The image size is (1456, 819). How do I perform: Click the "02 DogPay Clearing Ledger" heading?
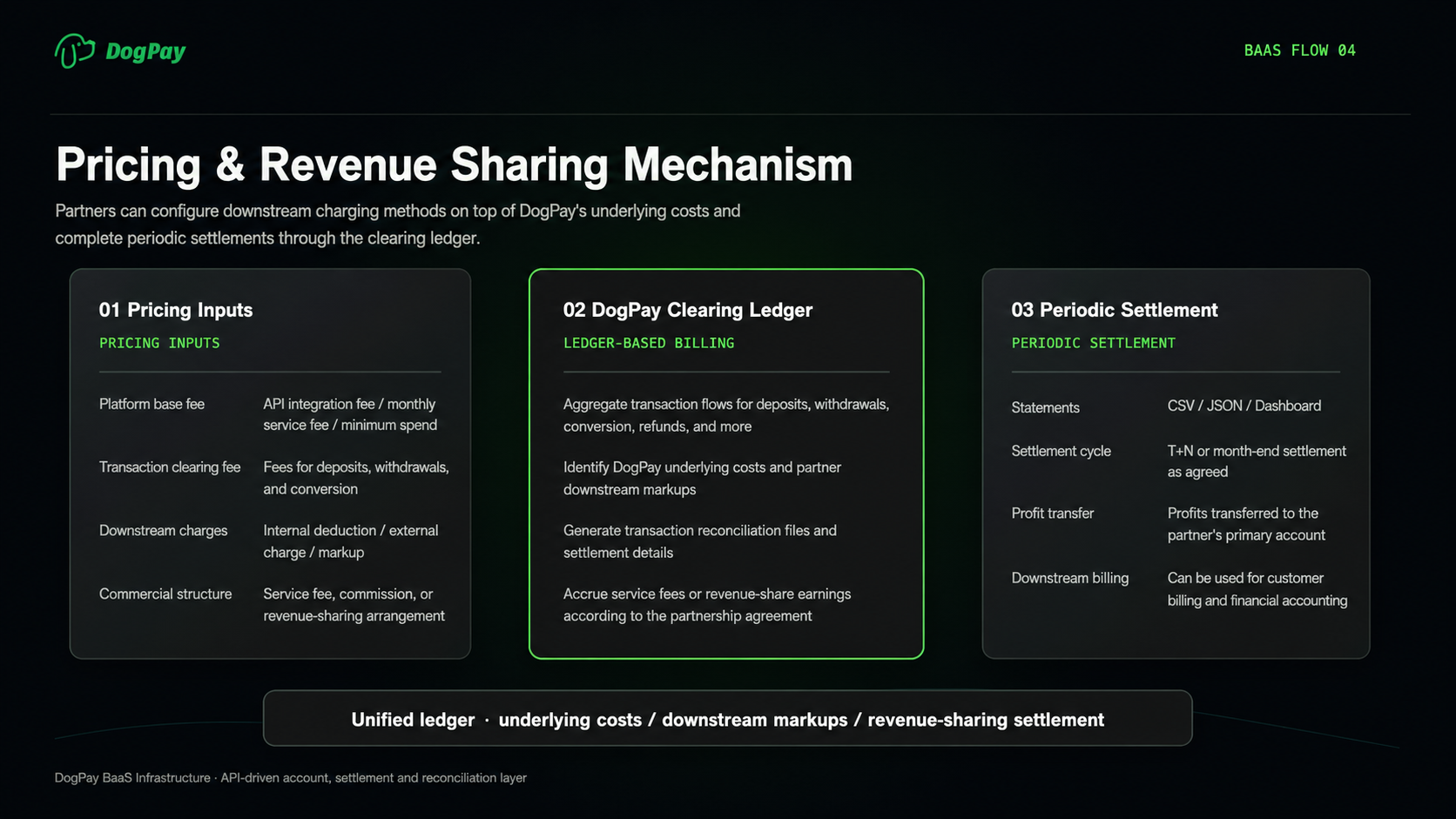688,310
